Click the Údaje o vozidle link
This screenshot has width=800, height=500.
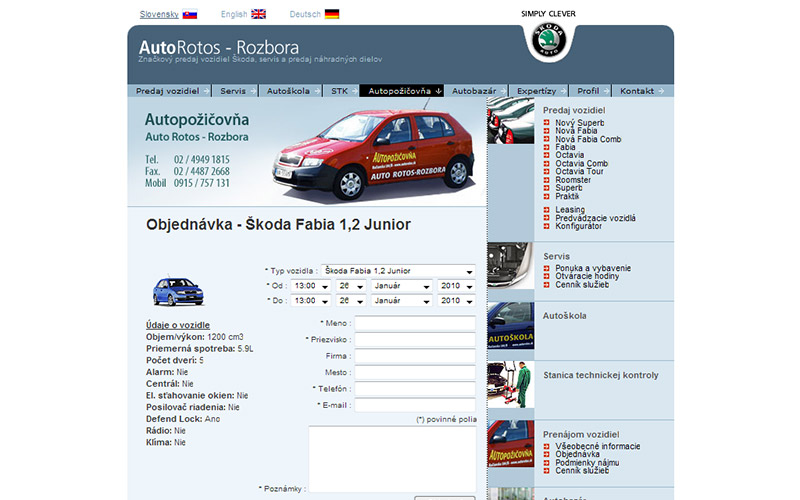click(178, 325)
